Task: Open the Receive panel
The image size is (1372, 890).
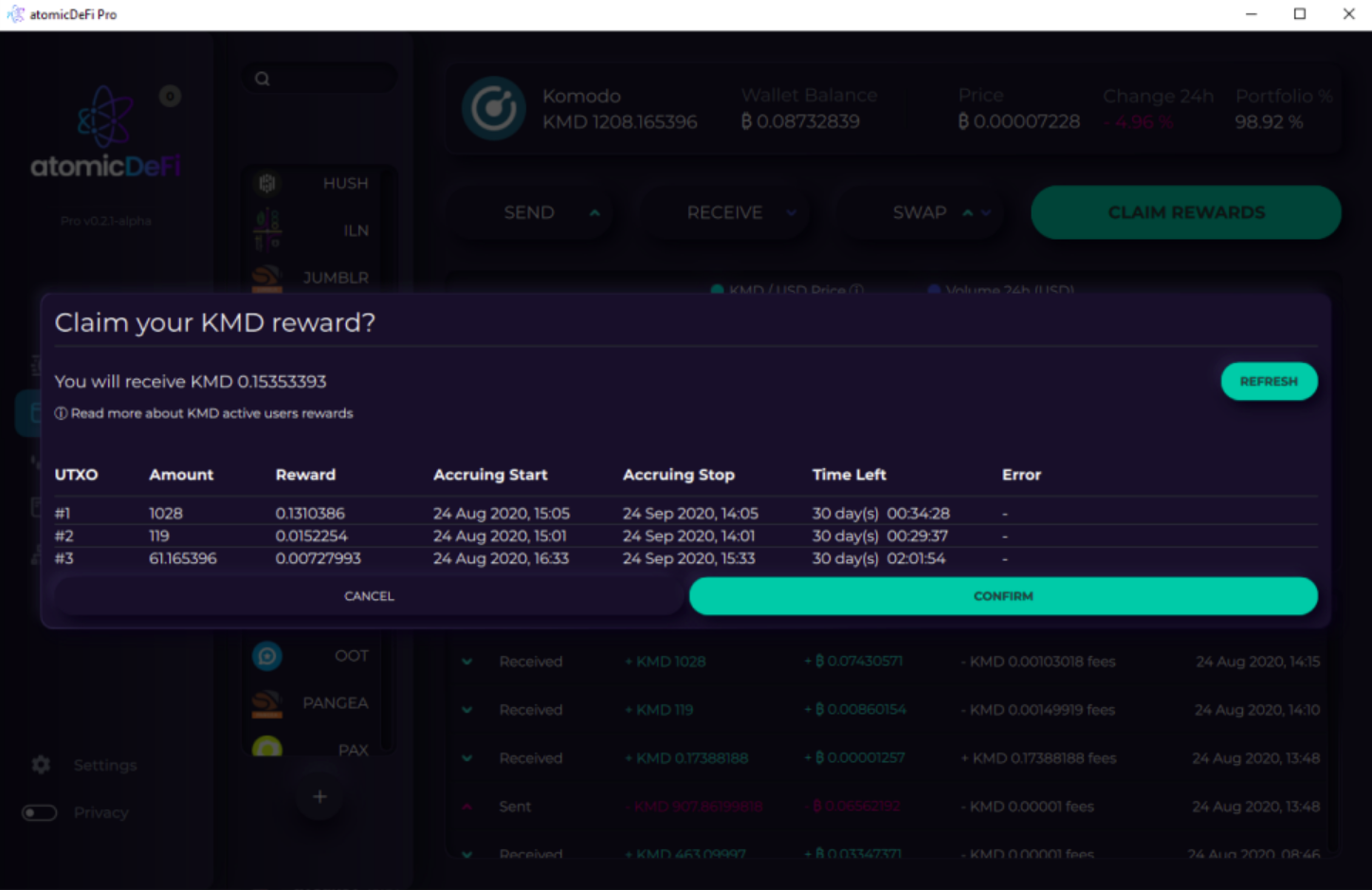Action: click(x=724, y=212)
